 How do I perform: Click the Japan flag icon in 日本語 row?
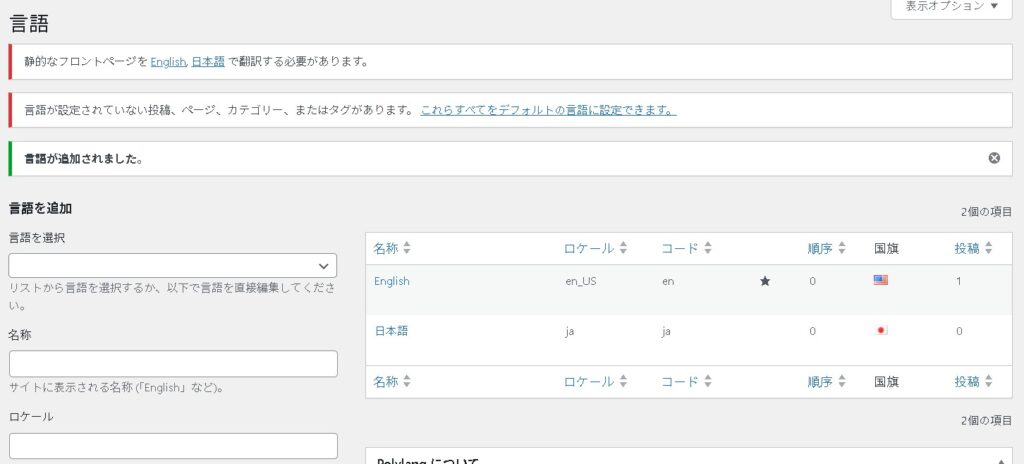click(880, 331)
